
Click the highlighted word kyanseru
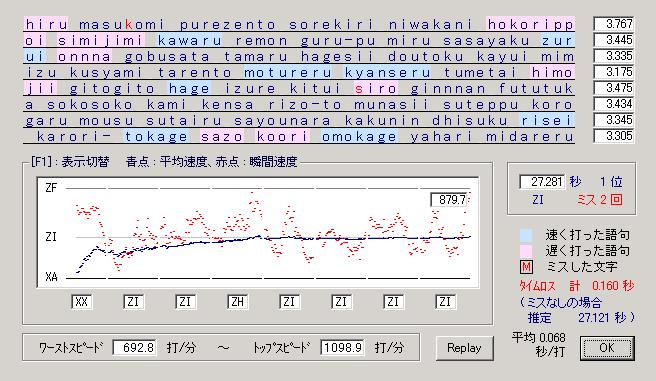click(387, 72)
